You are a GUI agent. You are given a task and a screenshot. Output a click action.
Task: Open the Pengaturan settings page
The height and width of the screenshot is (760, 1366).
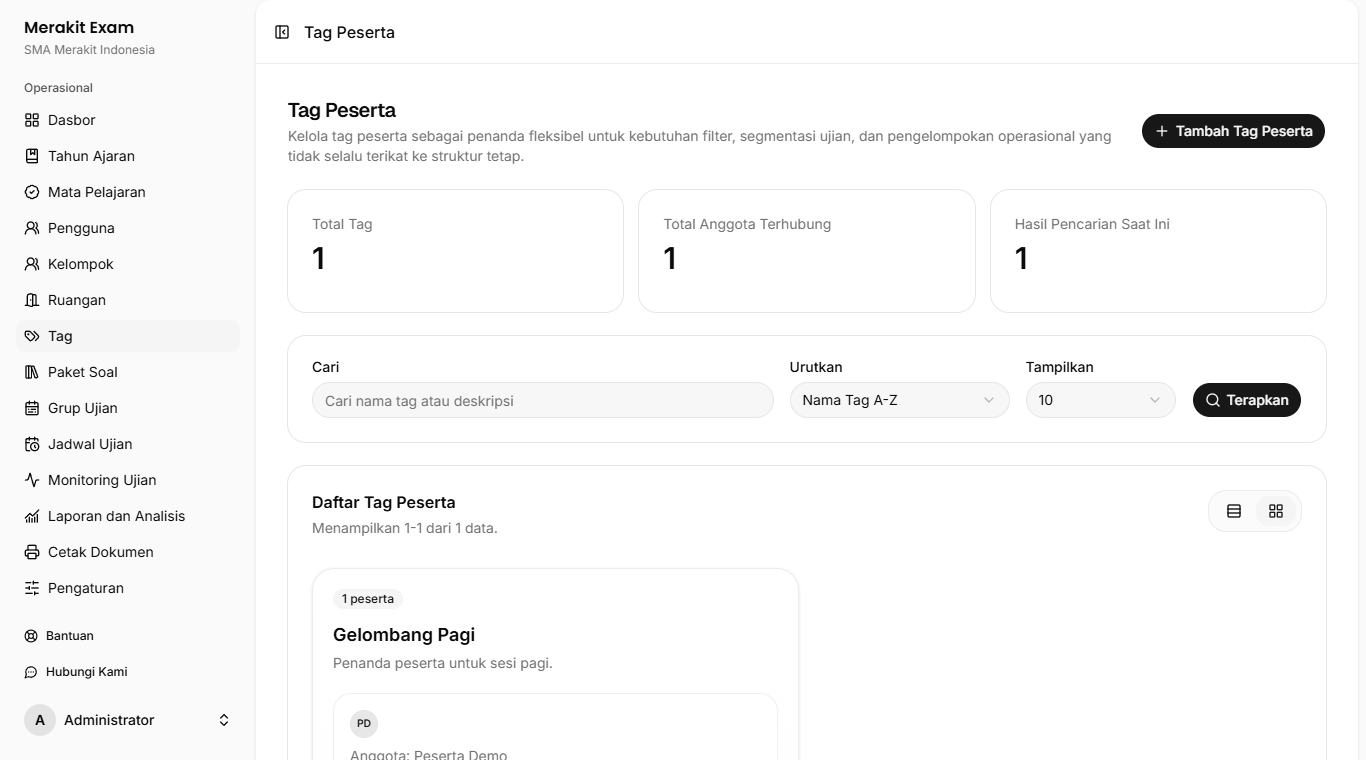click(x=128, y=588)
